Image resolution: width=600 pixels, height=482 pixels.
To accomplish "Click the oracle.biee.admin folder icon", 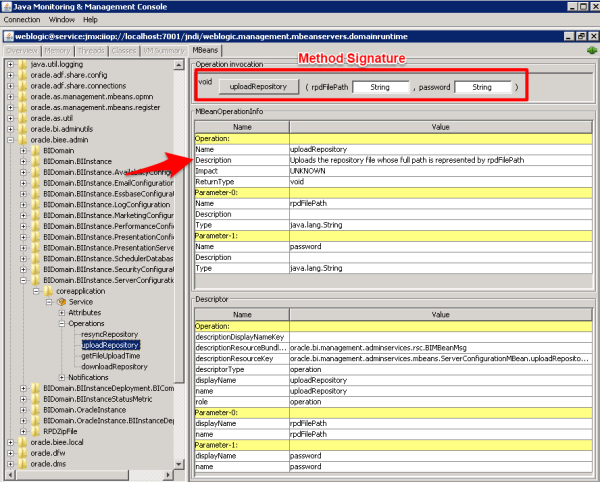I will pyautogui.click(x=22, y=140).
